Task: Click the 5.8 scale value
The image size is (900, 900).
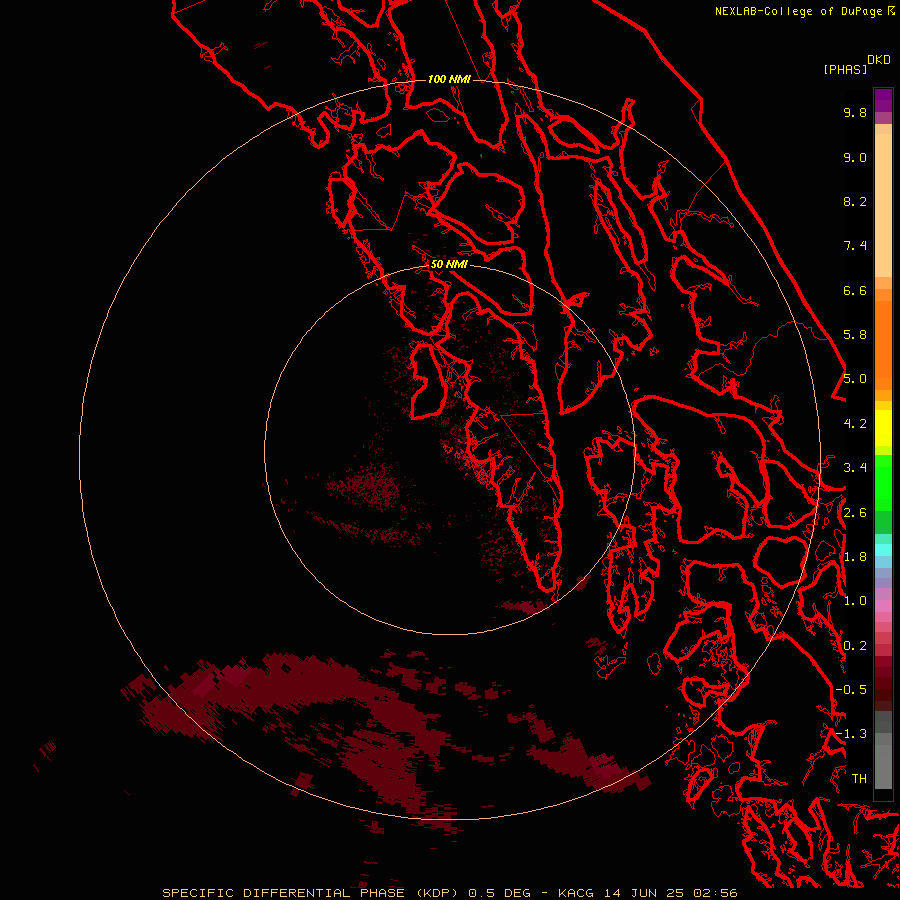Action: pos(855,335)
